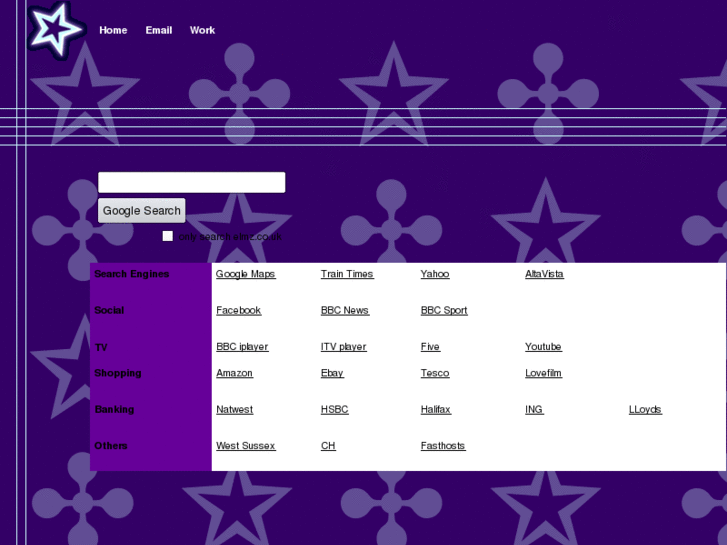Open the Fasthosts link
The width and height of the screenshot is (727, 545).
(443, 446)
